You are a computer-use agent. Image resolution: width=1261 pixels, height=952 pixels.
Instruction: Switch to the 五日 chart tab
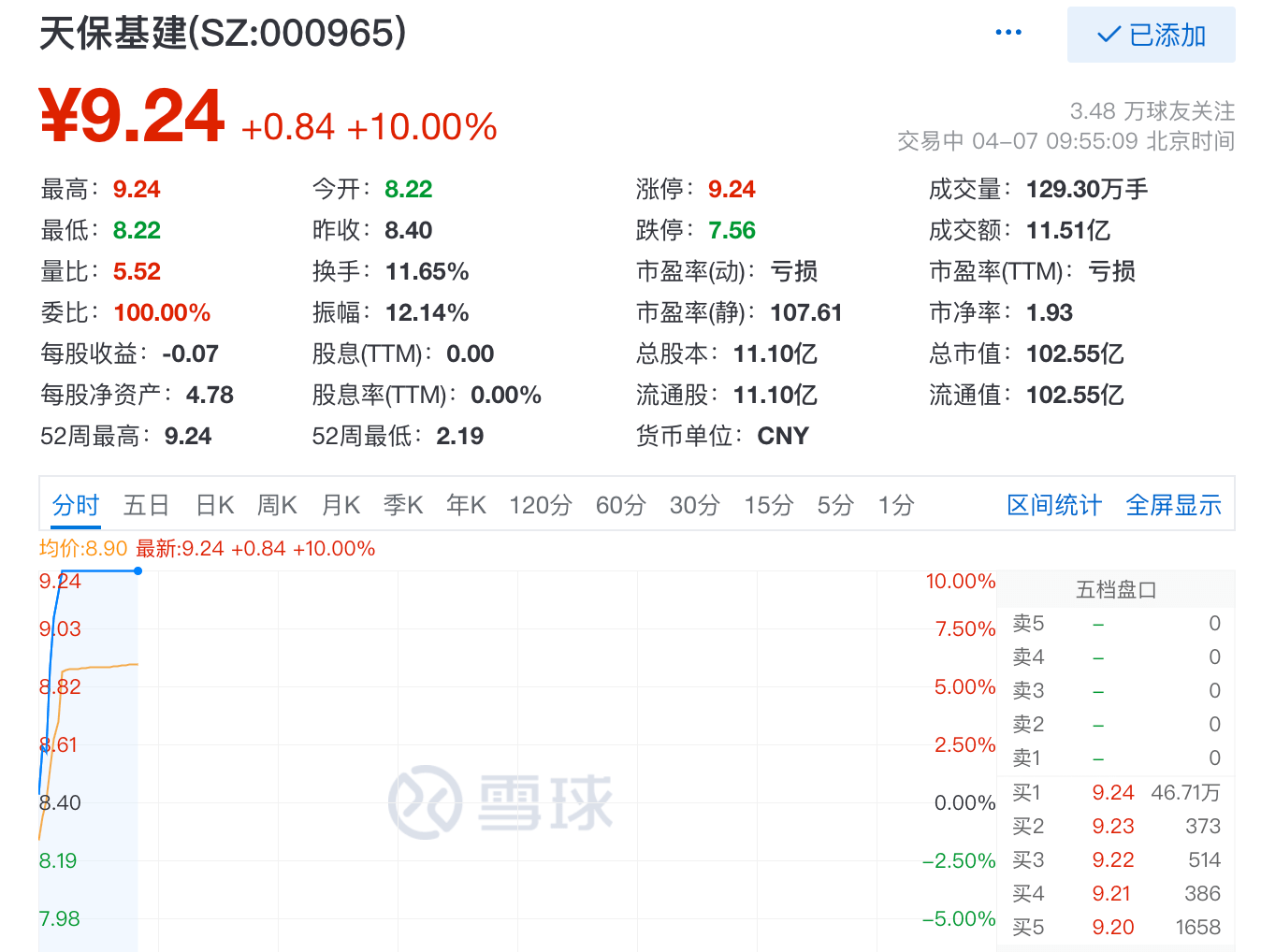(146, 505)
